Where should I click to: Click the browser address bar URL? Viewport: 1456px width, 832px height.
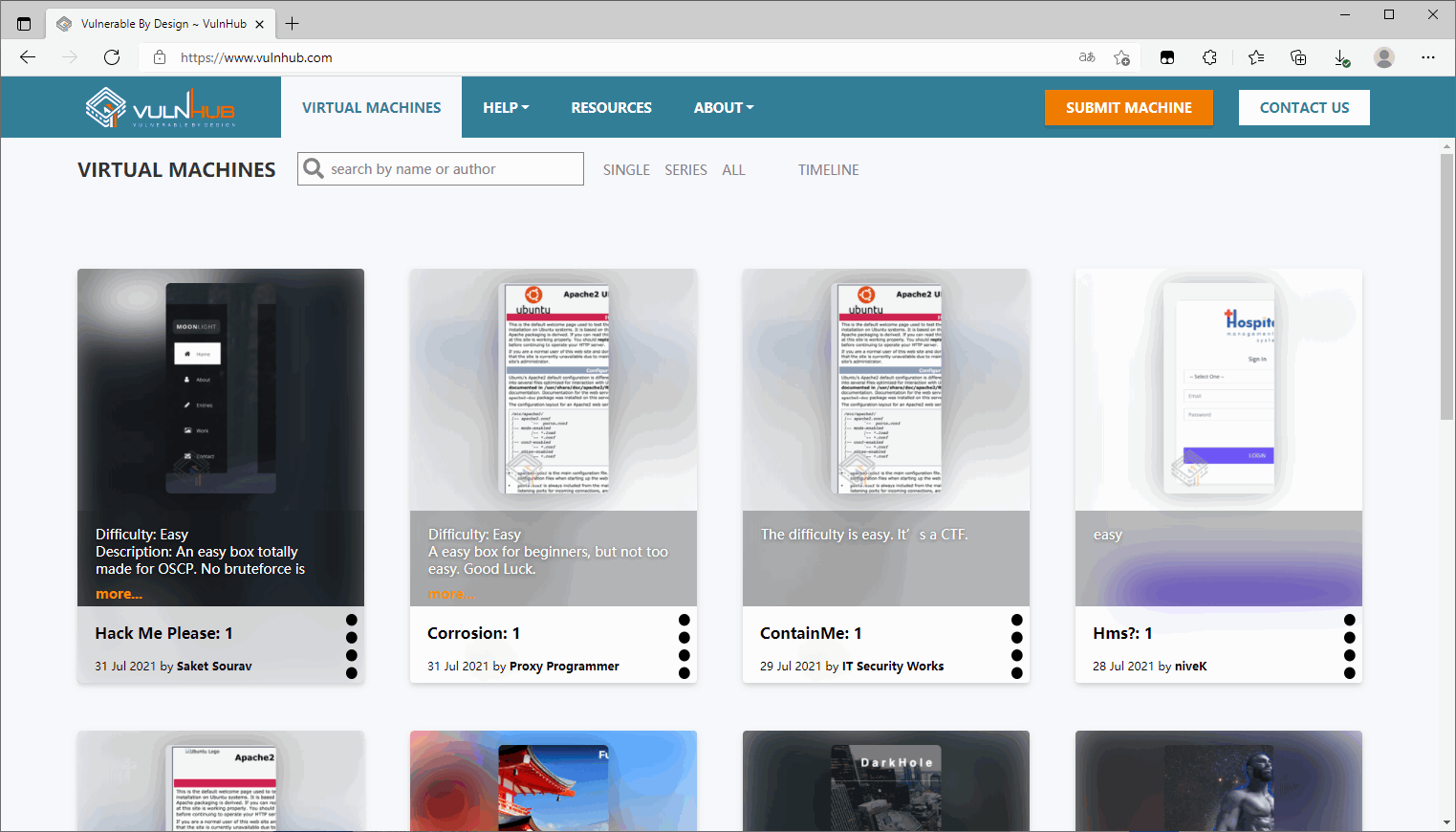(x=256, y=57)
